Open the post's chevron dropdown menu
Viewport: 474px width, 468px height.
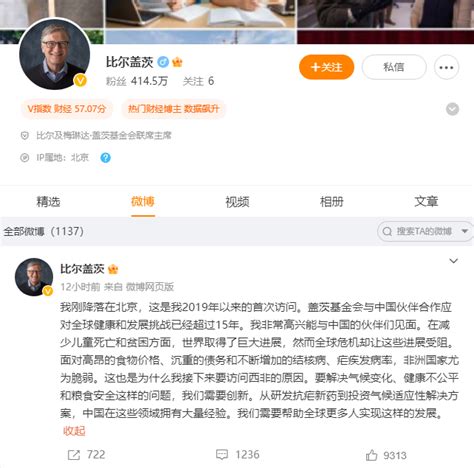coord(454,261)
